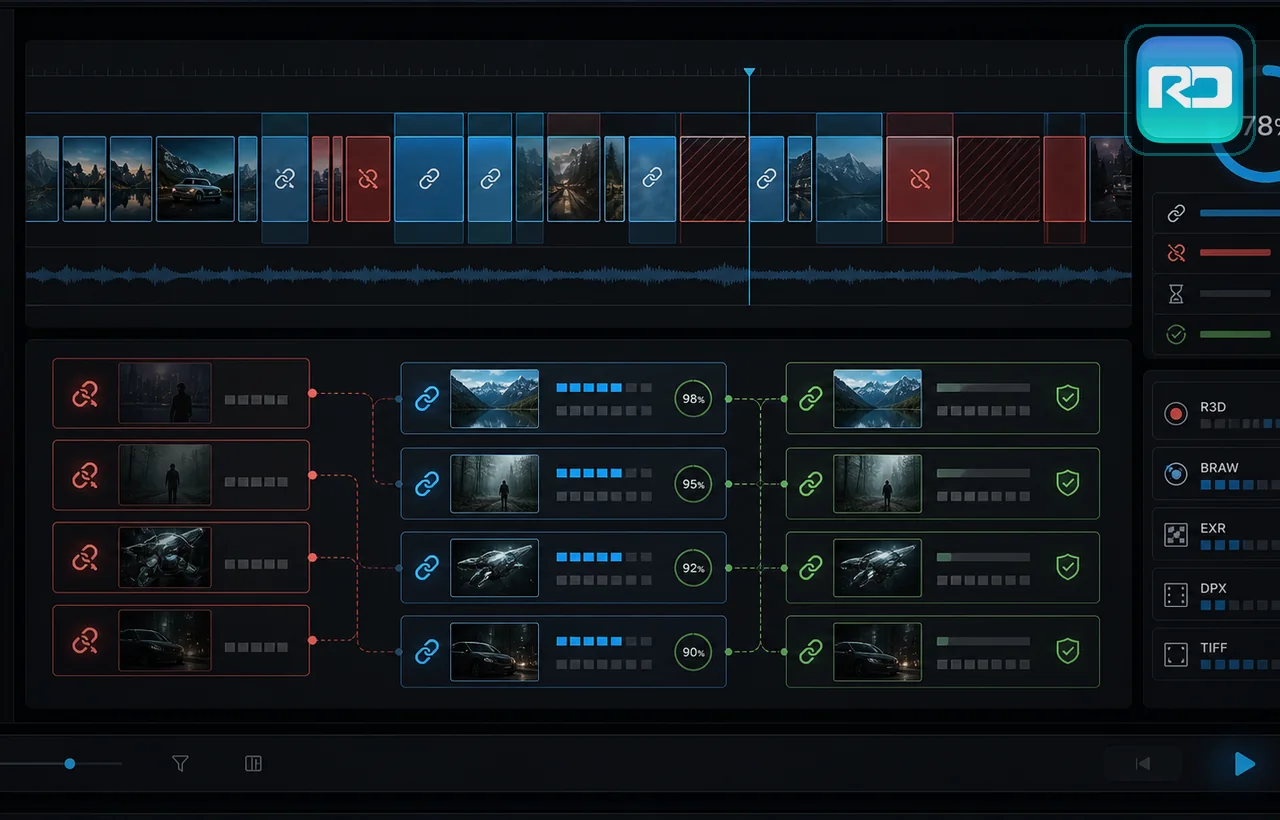Click green link icon on verified forest card
The height and width of the screenshot is (820, 1280).
(810, 484)
